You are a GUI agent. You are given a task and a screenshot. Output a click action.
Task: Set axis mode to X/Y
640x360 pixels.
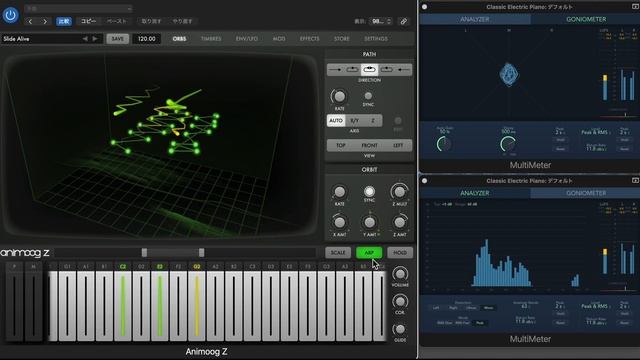(x=354, y=121)
